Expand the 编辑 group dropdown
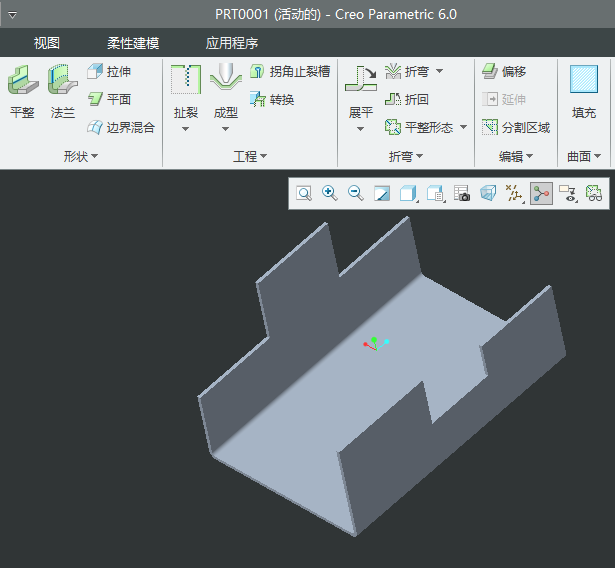This screenshot has width=615, height=568. click(516, 157)
